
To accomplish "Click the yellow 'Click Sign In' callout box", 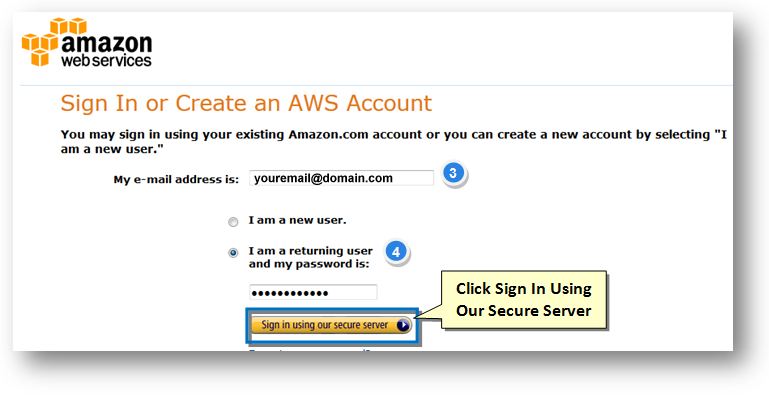I will [x=524, y=299].
